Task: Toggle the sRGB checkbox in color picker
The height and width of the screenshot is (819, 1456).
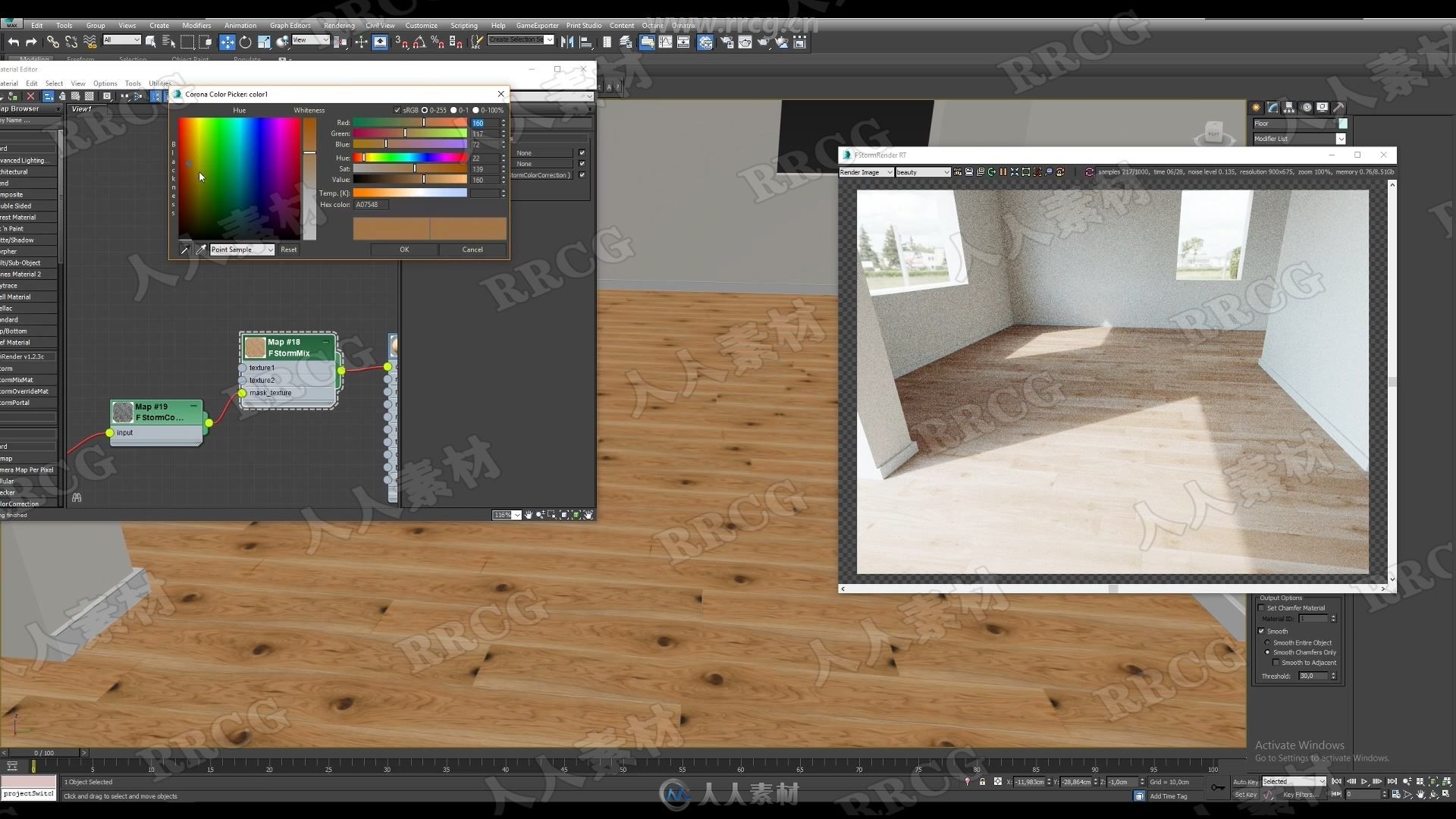Action: 397,110
